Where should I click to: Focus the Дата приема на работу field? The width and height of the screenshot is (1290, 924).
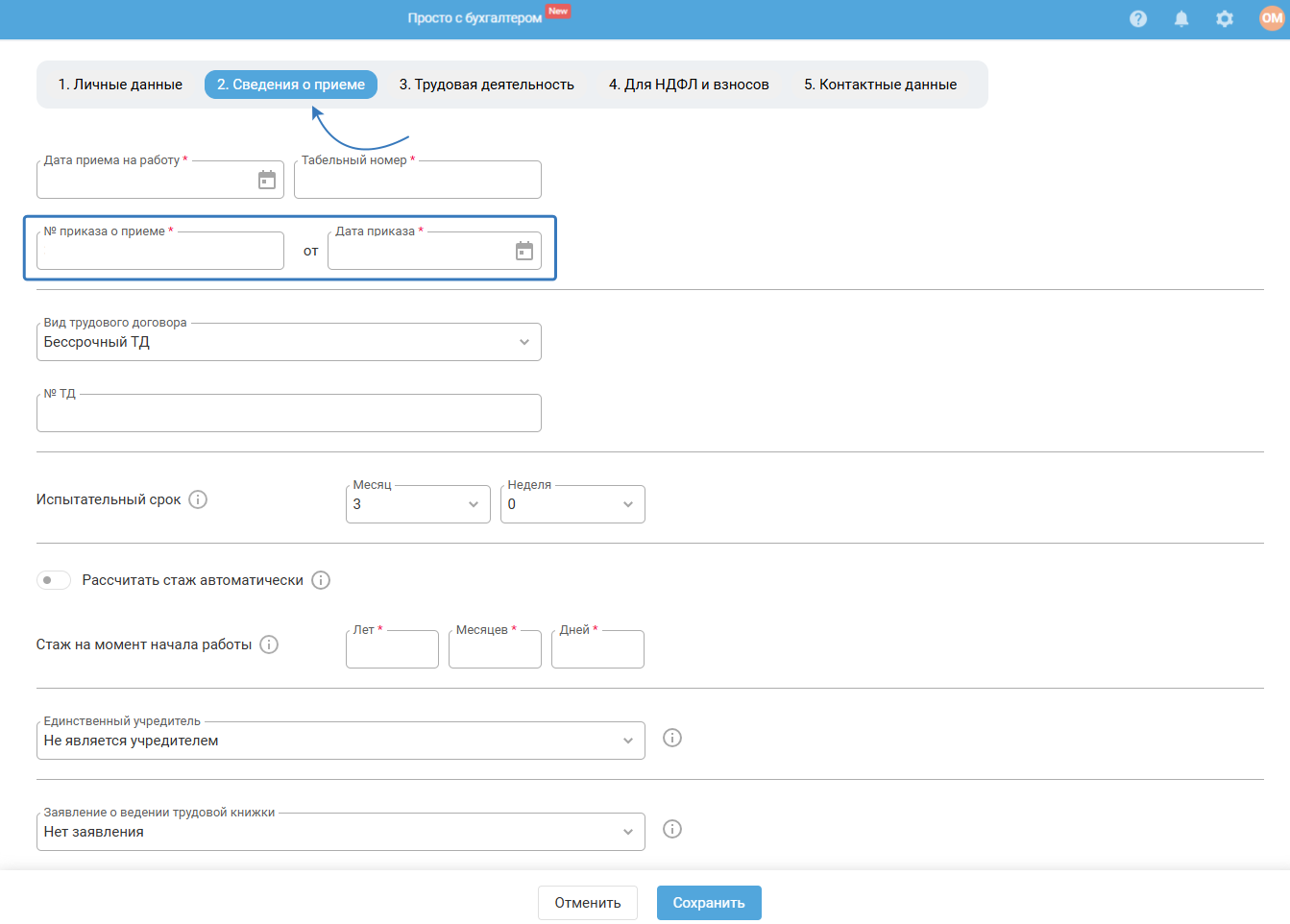point(160,180)
